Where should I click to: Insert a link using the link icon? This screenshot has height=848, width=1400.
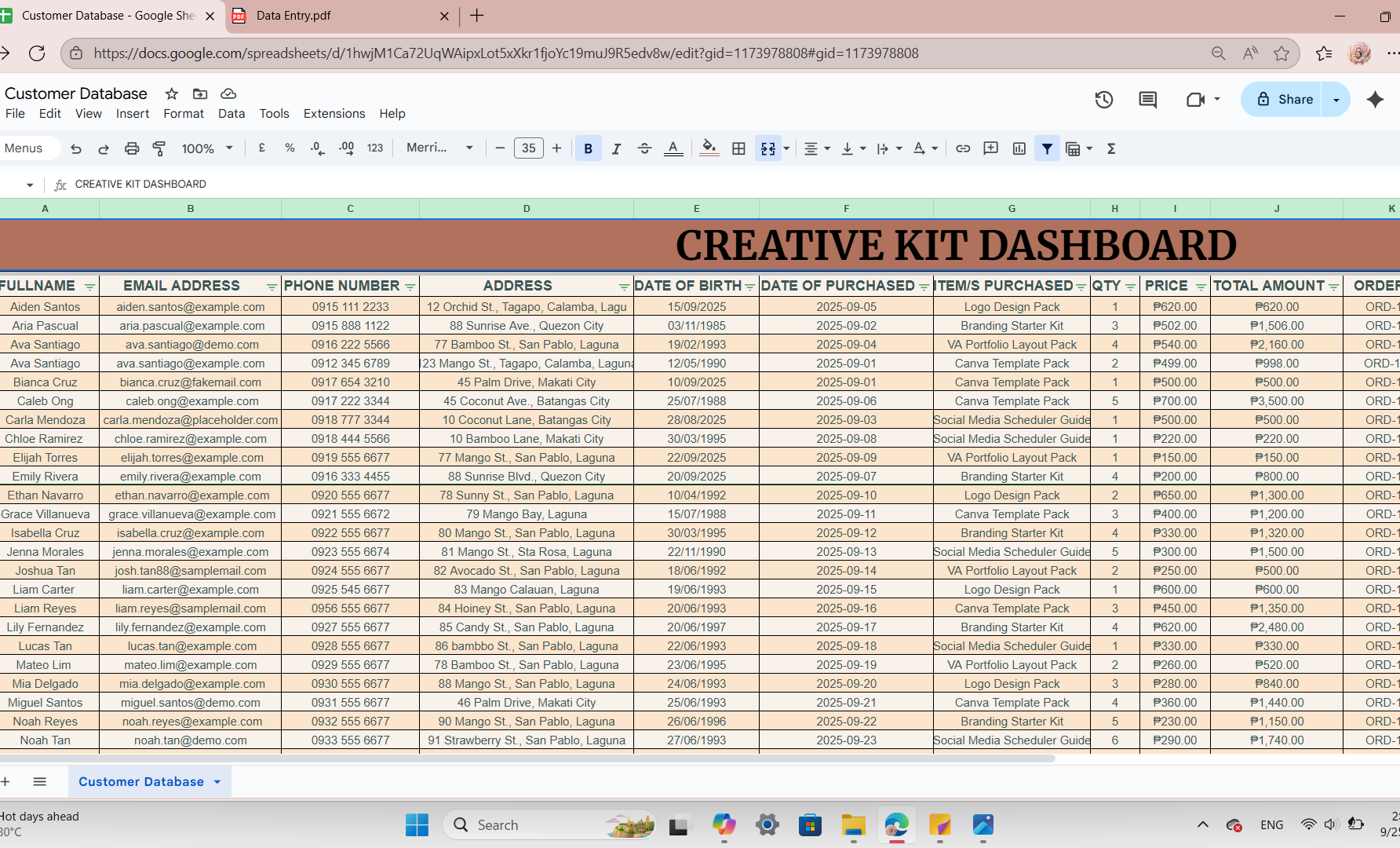click(963, 148)
